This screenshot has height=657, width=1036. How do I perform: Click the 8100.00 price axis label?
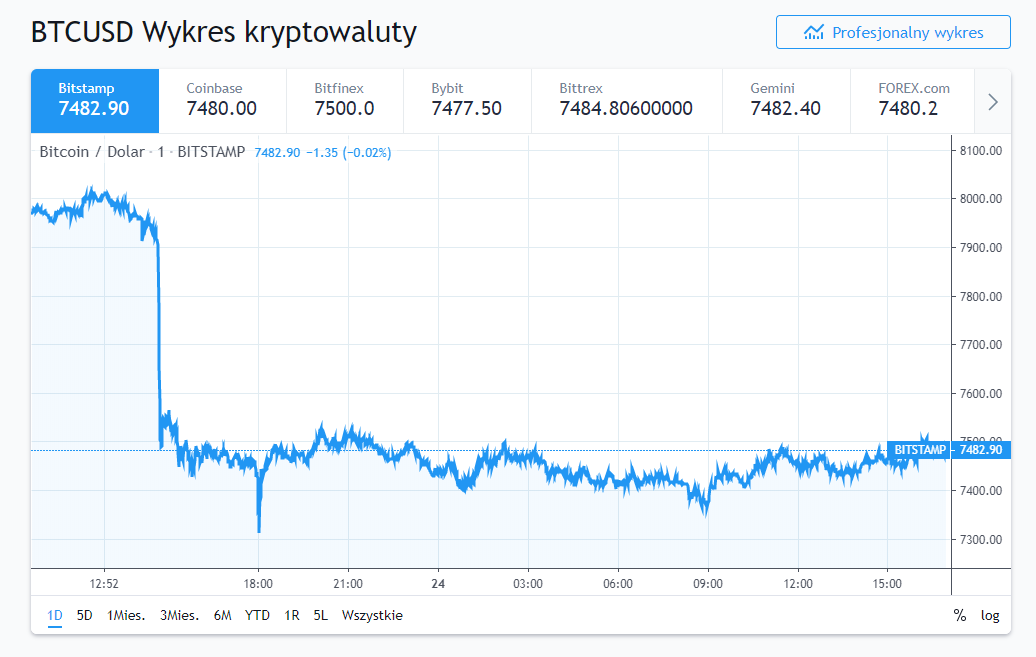pos(980,151)
